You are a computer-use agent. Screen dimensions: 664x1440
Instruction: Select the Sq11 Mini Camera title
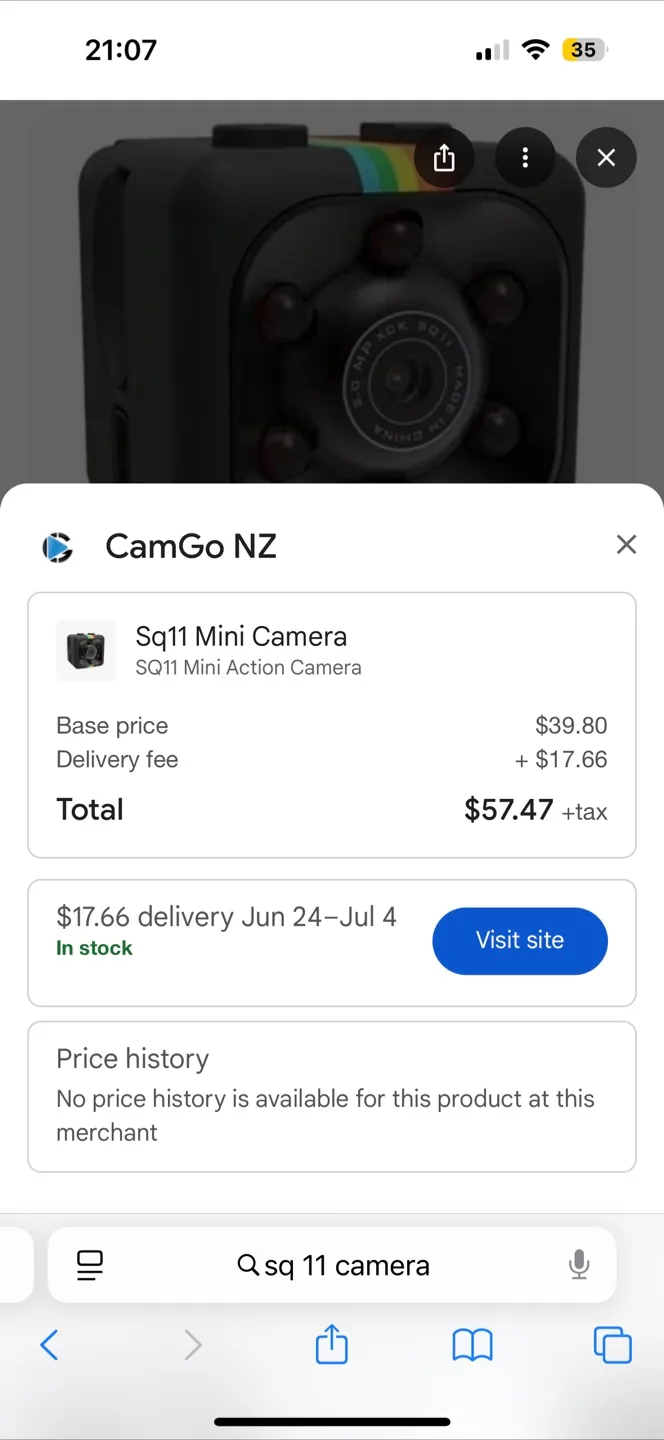[240, 636]
